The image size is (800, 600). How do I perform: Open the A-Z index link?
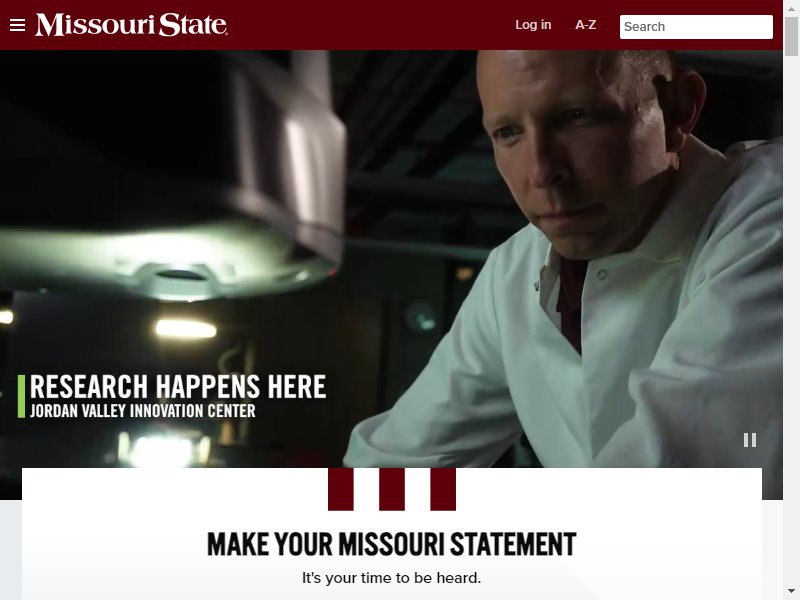click(586, 25)
